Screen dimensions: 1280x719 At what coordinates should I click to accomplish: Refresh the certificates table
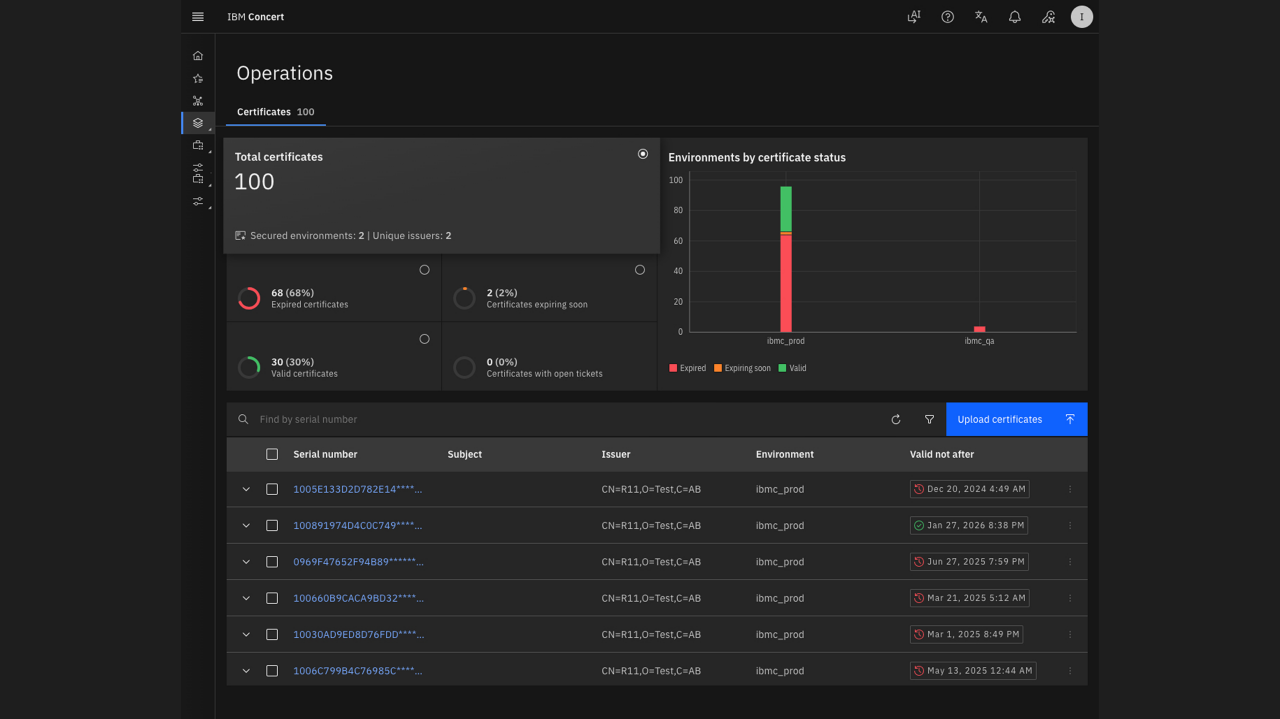pyautogui.click(x=896, y=420)
